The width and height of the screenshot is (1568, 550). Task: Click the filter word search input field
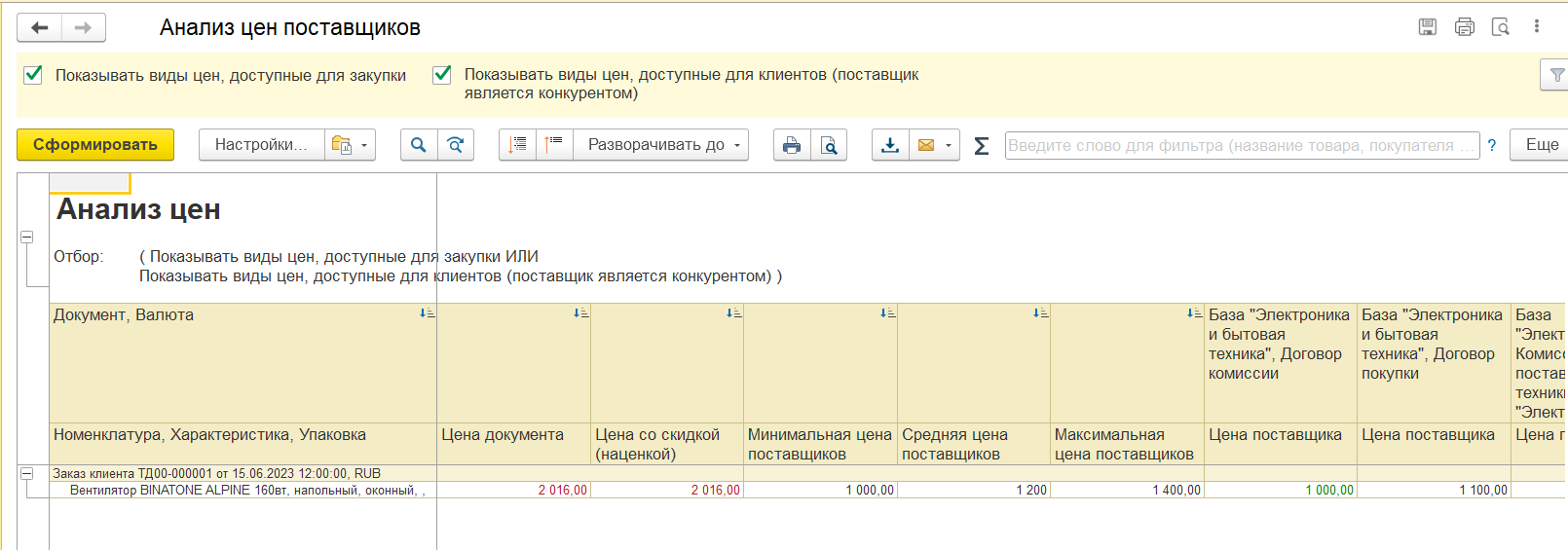[1241, 145]
